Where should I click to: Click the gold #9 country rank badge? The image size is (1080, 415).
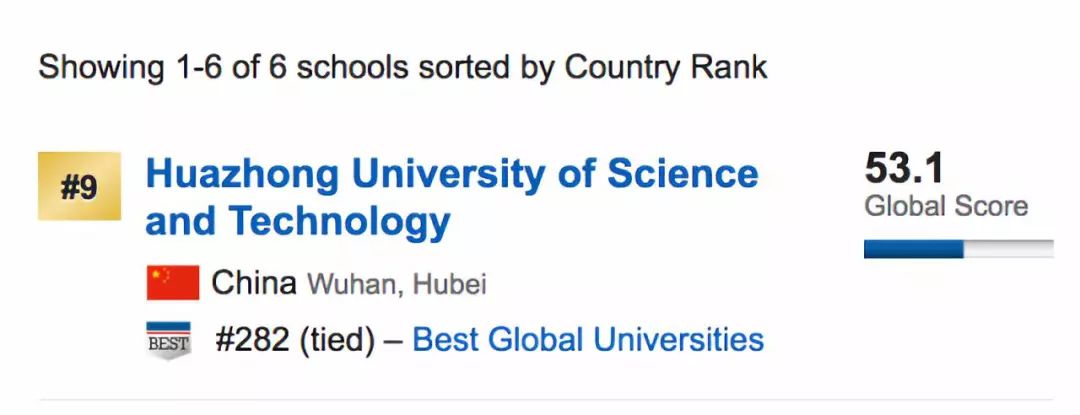click(79, 186)
